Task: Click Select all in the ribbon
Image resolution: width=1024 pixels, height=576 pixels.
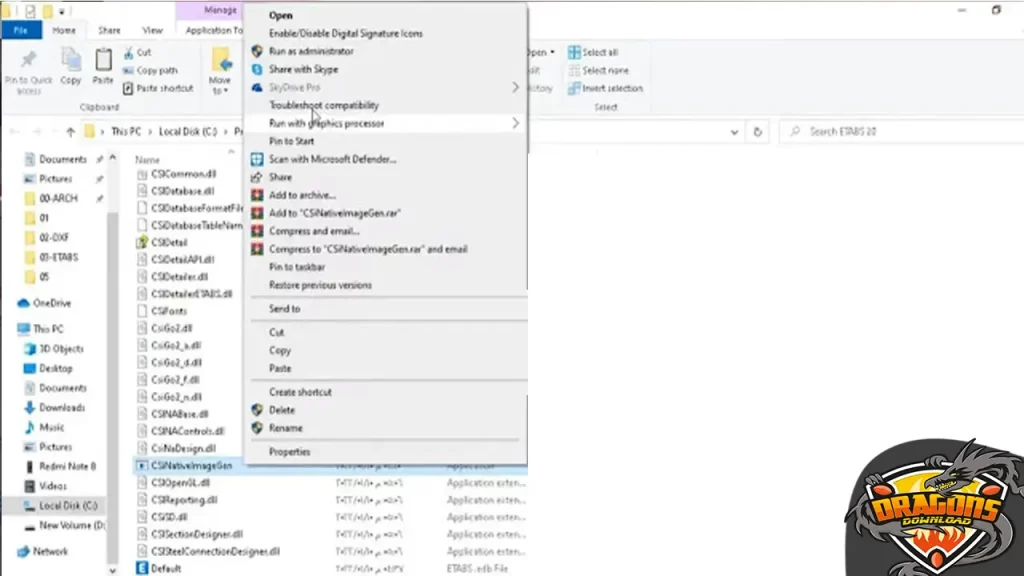Action: click(598, 52)
